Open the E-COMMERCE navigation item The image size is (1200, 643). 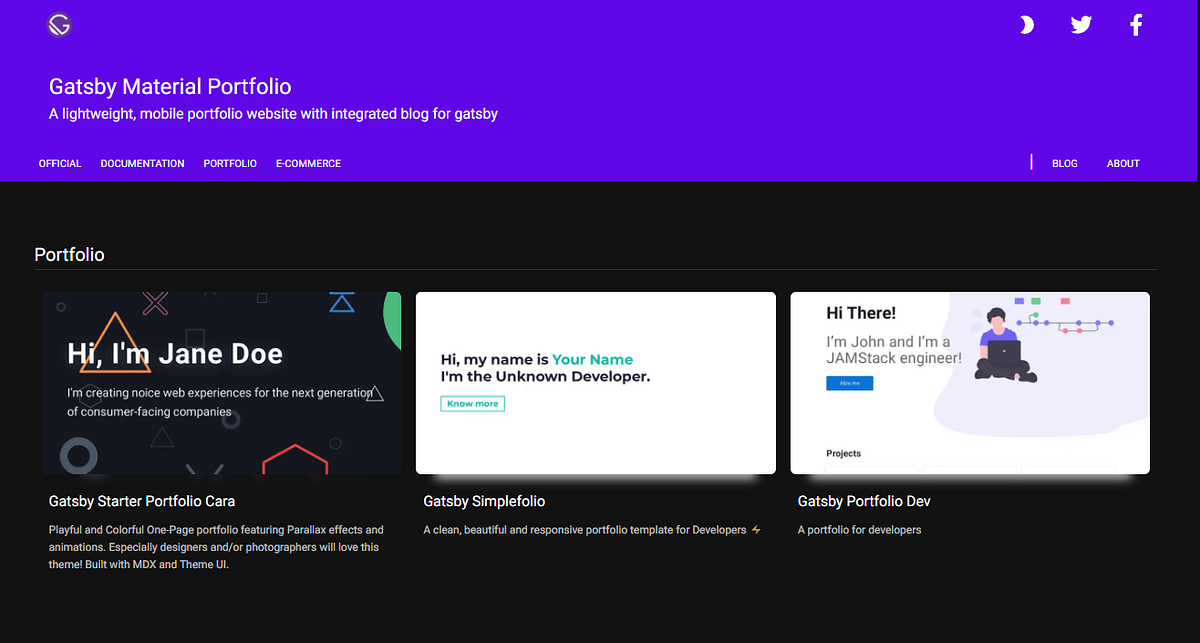tap(308, 163)
